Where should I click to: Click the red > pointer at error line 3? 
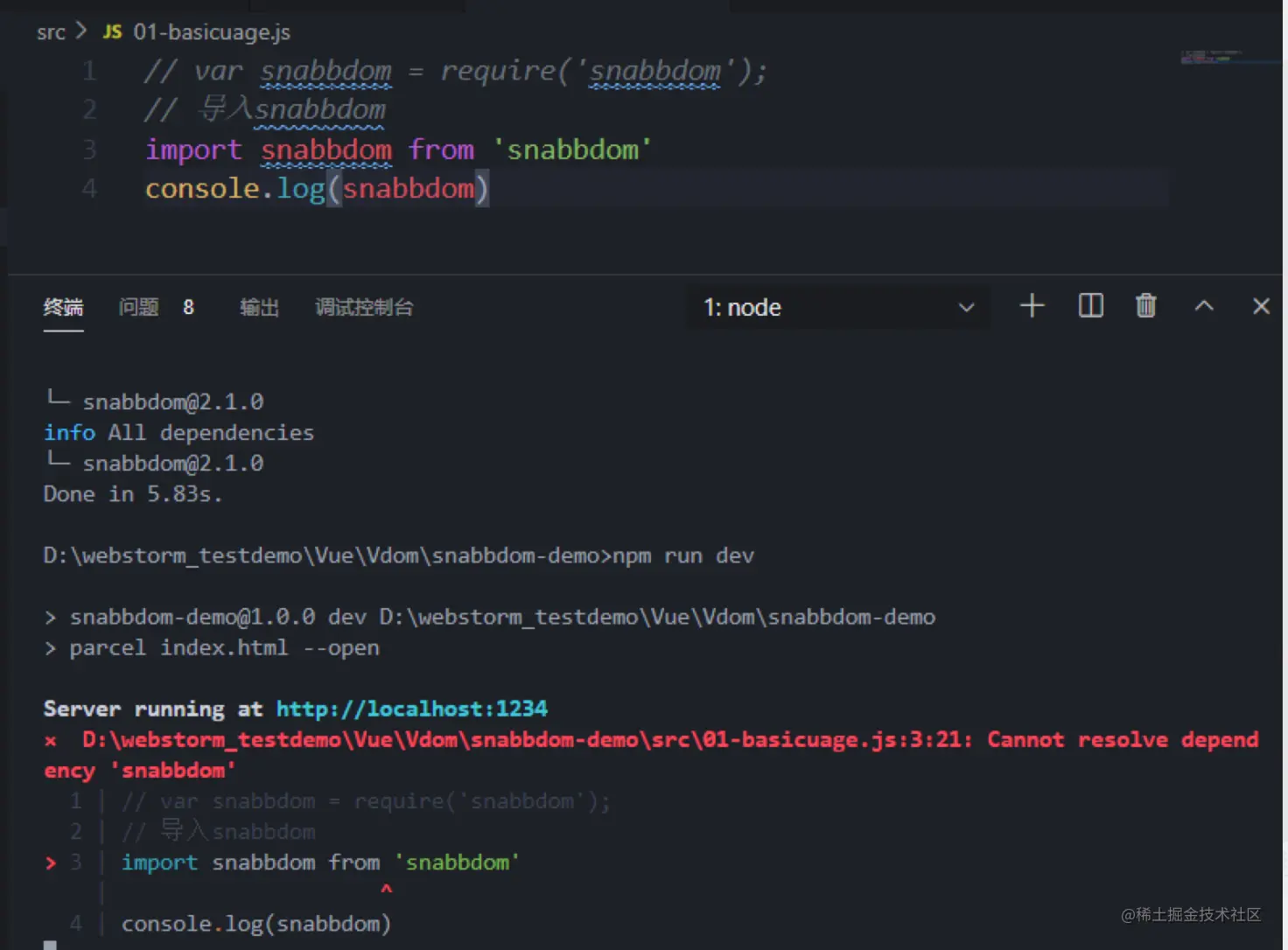pyautogui.click(x=51, y=863)
